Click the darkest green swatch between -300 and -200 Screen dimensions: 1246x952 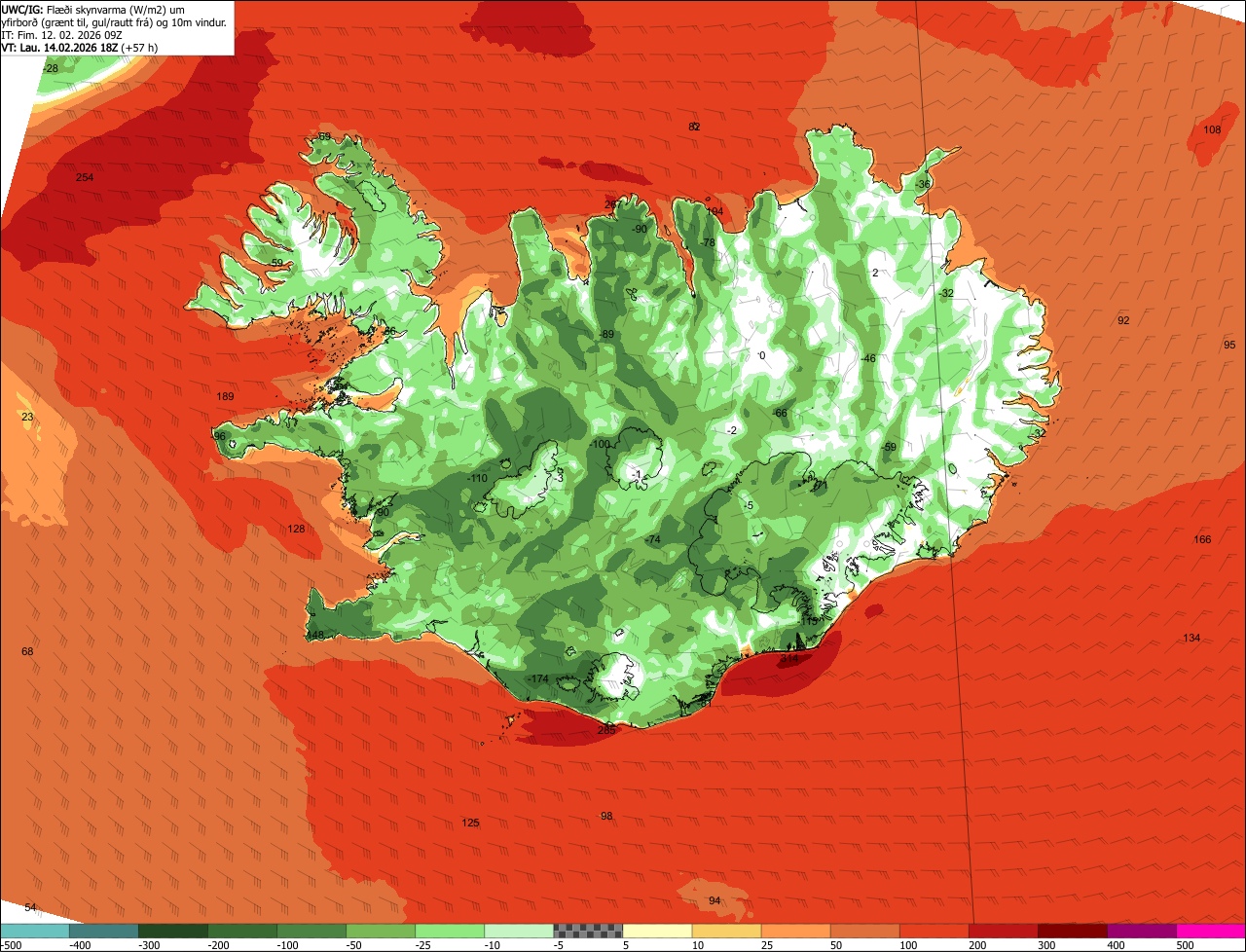[173, 931]
